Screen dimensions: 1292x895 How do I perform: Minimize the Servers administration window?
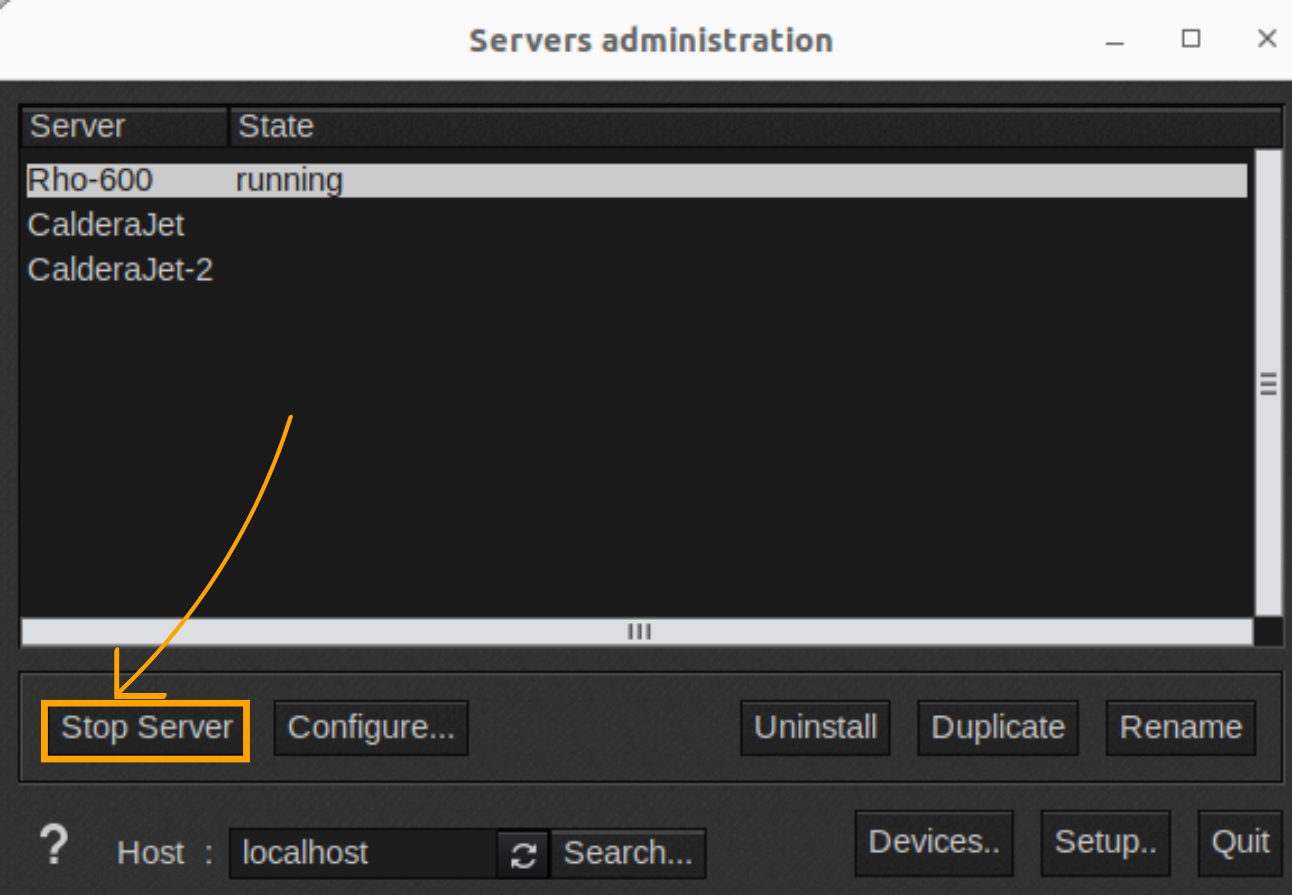point(1114,39)
